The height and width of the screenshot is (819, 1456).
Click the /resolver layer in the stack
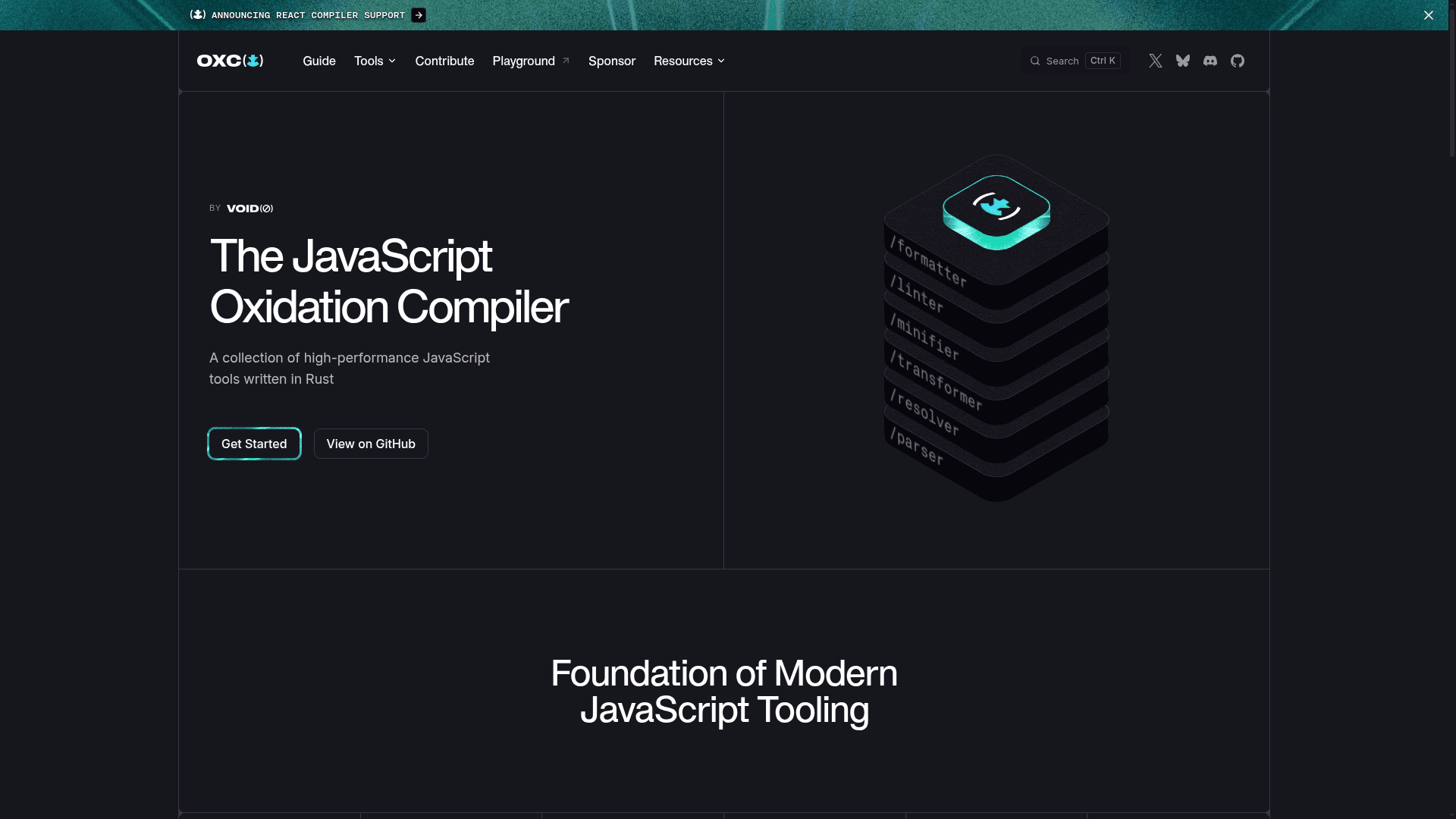pyautogui.click(x=924, y=413)
